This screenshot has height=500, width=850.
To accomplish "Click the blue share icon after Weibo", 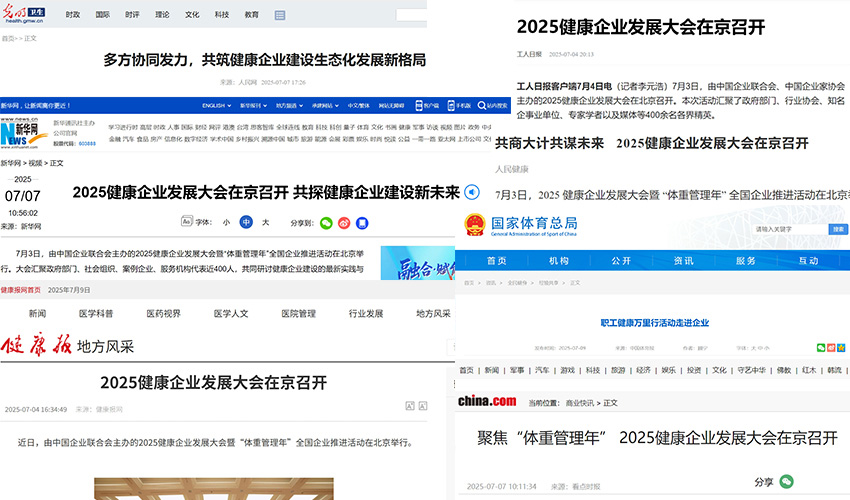I will pos(361,222).
